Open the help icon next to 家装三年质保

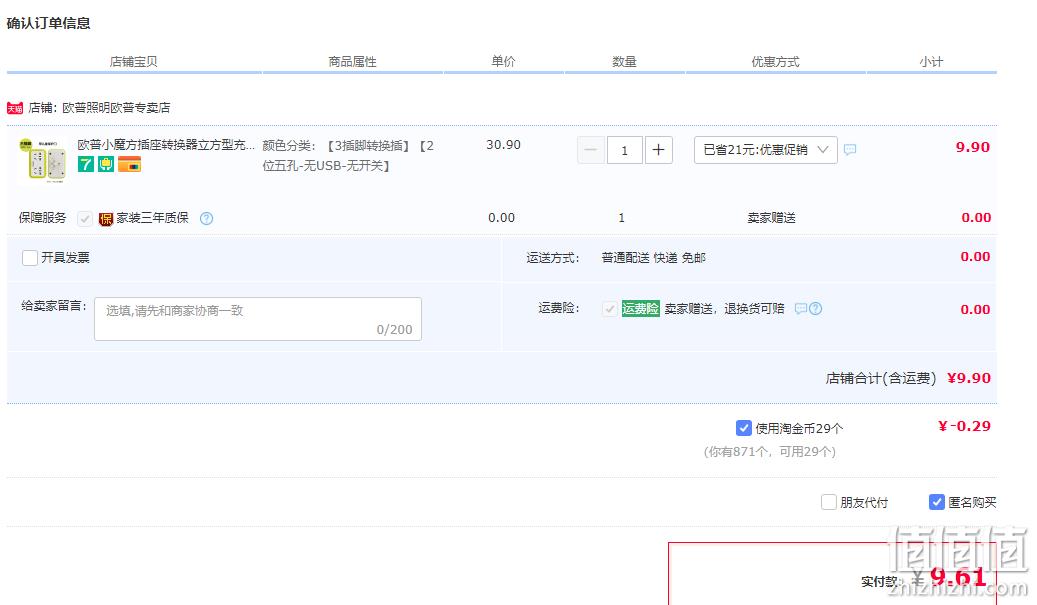point(206,218)
